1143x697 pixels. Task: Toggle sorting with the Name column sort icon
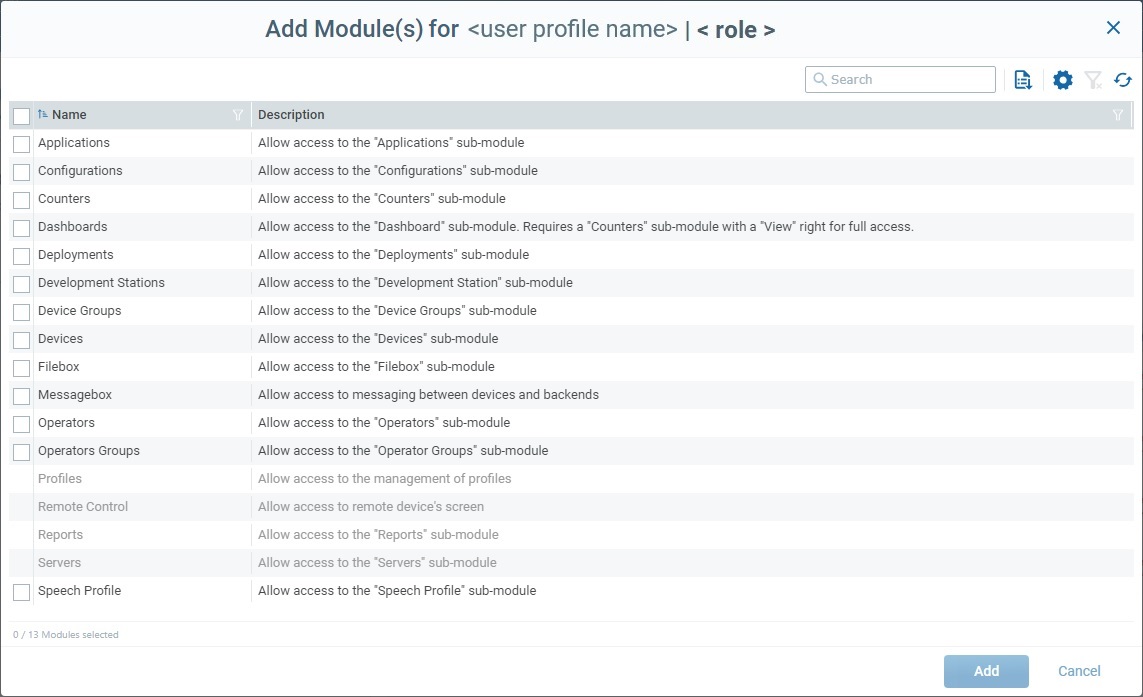point(41,114)
